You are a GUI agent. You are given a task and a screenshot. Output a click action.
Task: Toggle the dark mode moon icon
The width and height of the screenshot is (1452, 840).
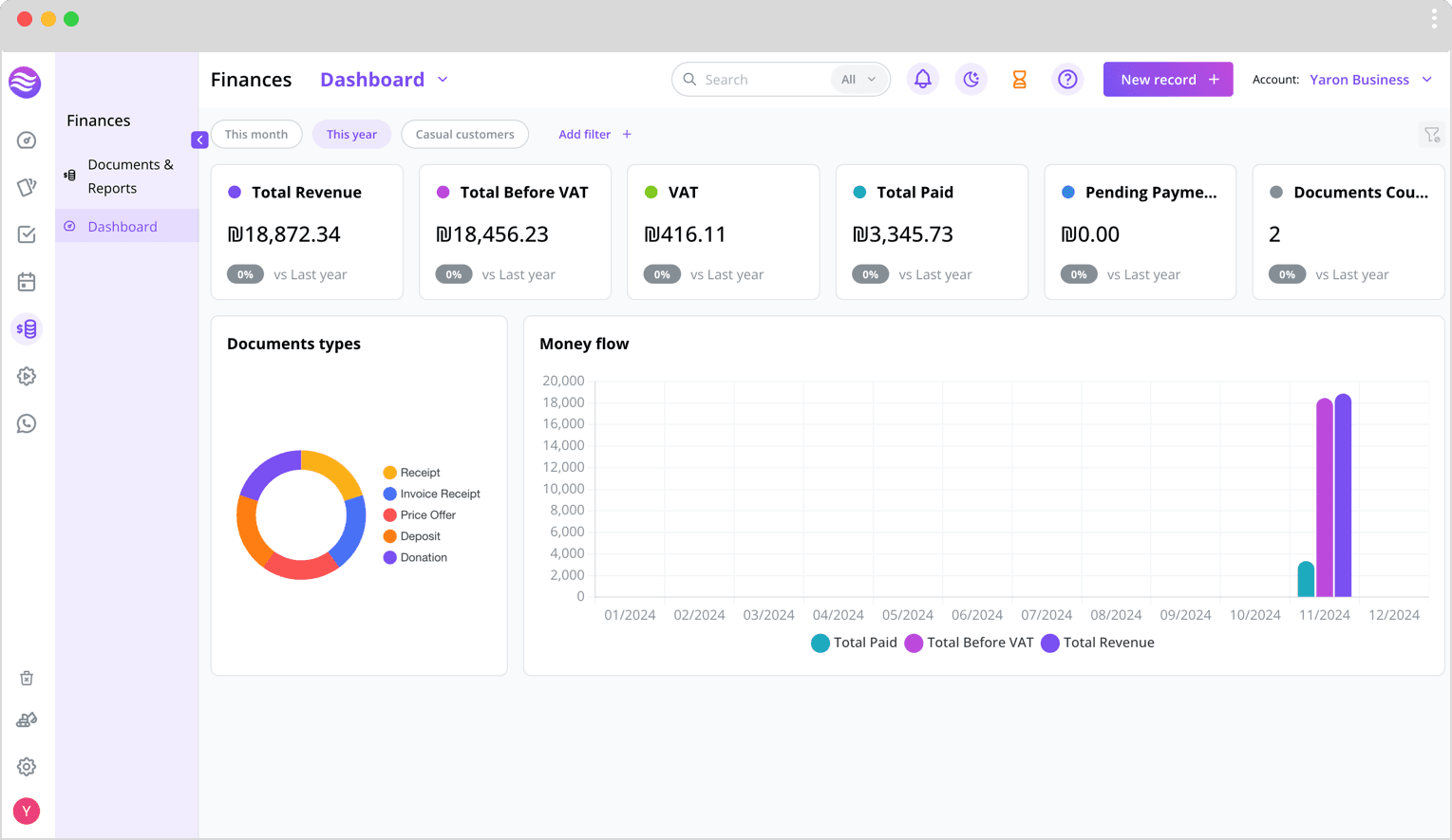coord(971,80)
